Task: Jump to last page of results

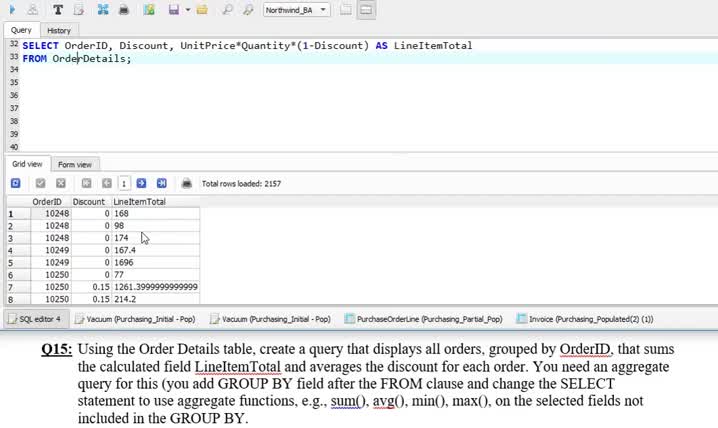Action: point(161,184)
